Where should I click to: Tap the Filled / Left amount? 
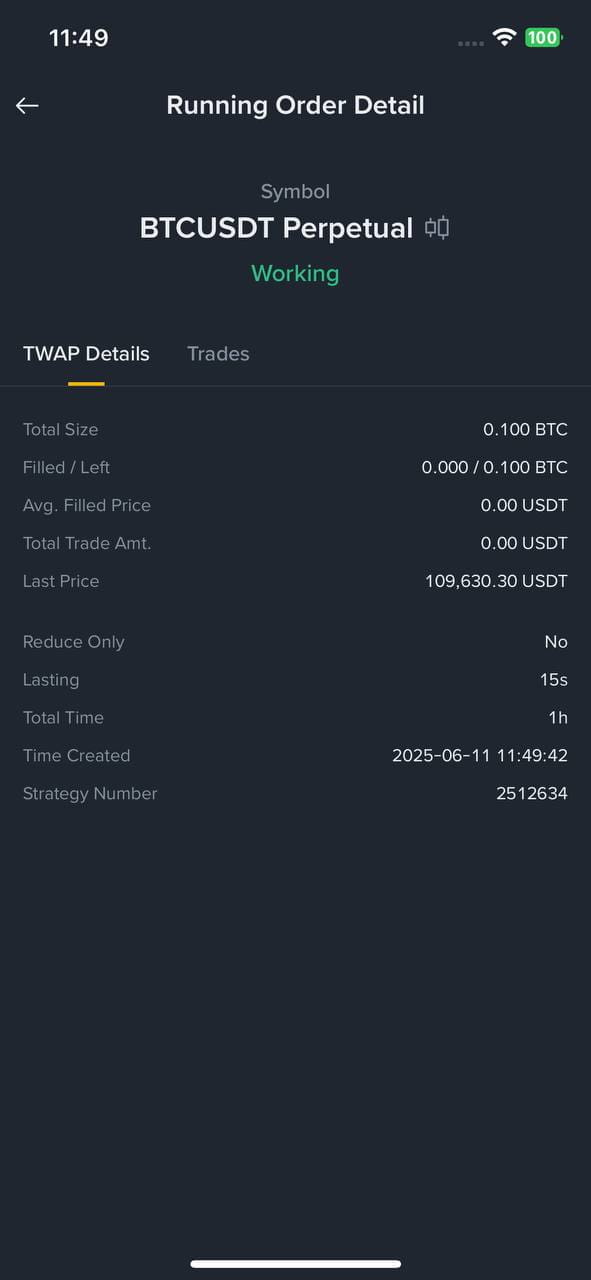(x=495, y=468)
